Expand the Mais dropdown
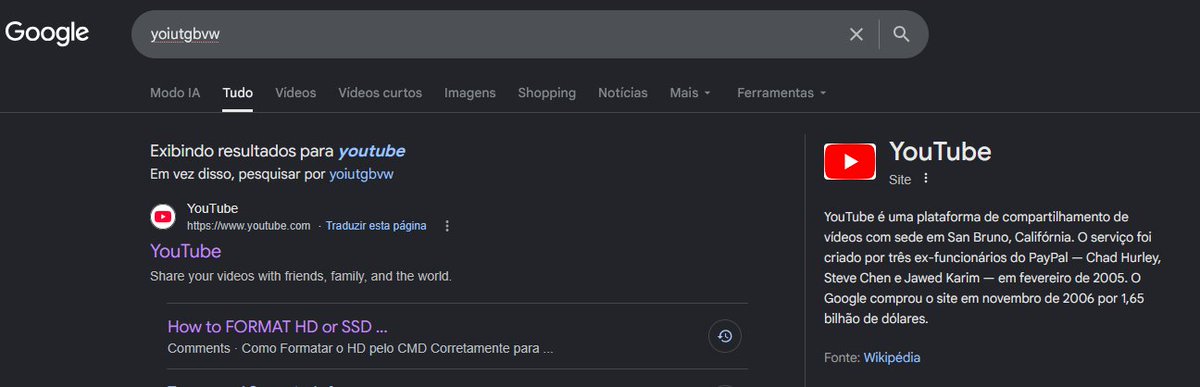The height and width of the screenshot is (387, 1200). [690, 92]
